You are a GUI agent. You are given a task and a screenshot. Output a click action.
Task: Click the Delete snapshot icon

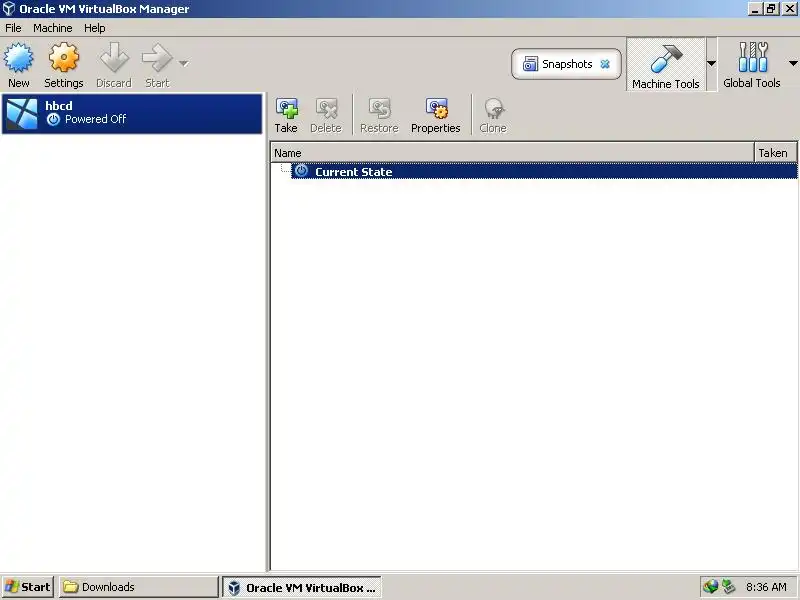point(327,109)
